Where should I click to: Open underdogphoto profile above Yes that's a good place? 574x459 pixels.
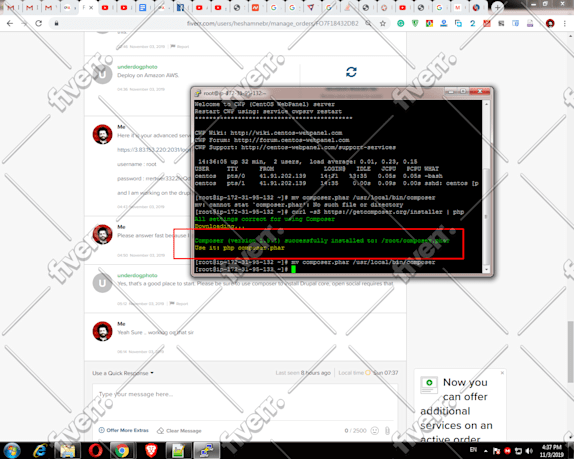[x=137, y=275]
